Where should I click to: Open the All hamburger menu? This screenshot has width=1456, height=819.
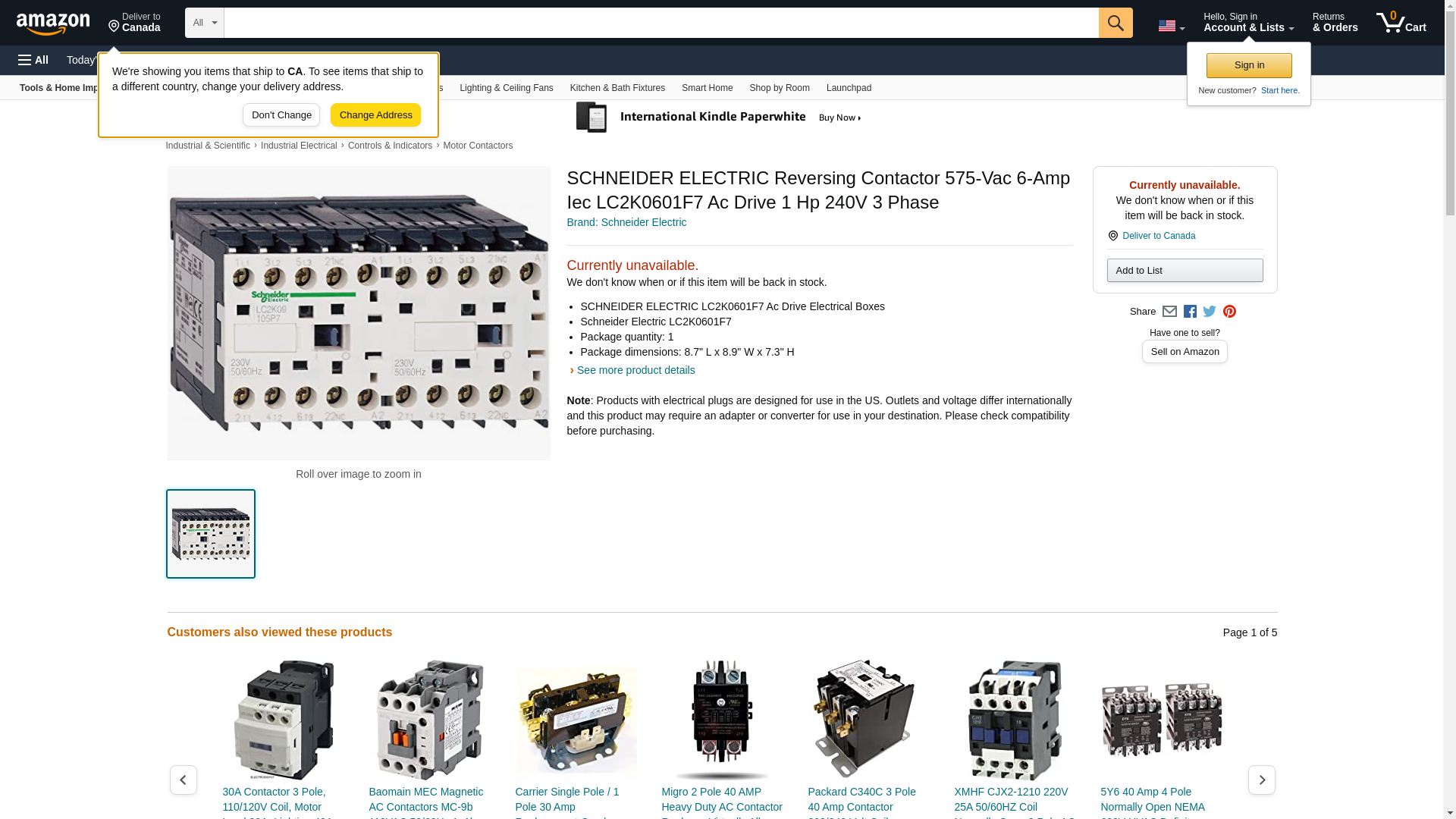(33, 60)
